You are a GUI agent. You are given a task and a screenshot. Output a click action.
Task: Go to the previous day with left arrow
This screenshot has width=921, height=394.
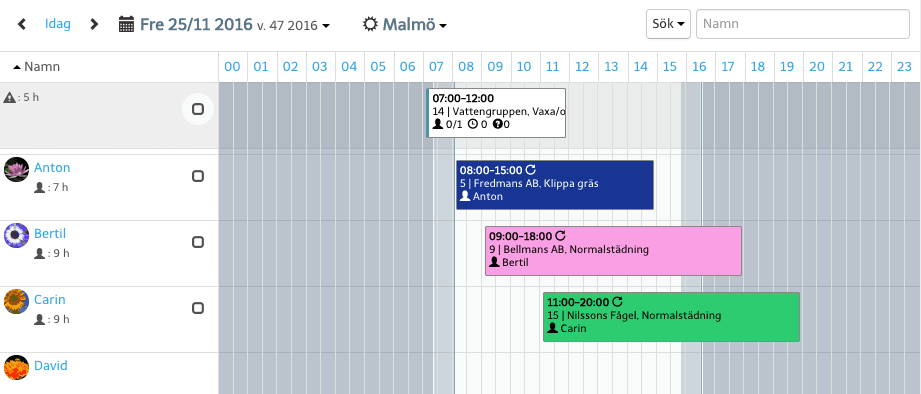click(x=22, y=25)
